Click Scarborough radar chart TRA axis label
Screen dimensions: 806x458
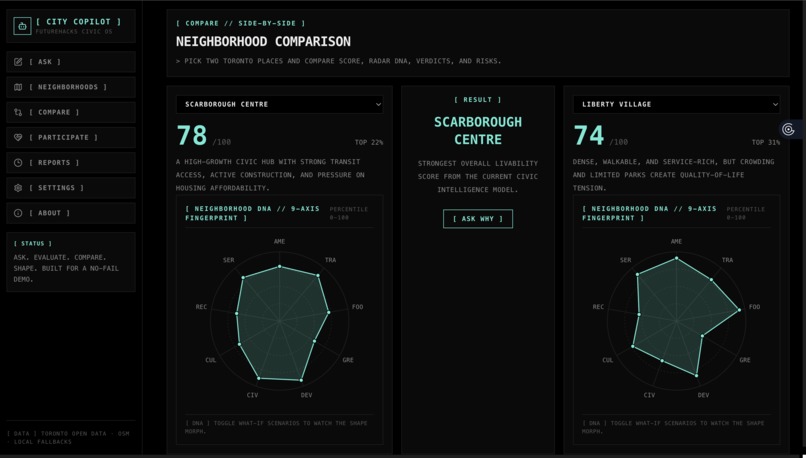coord(331,260)
